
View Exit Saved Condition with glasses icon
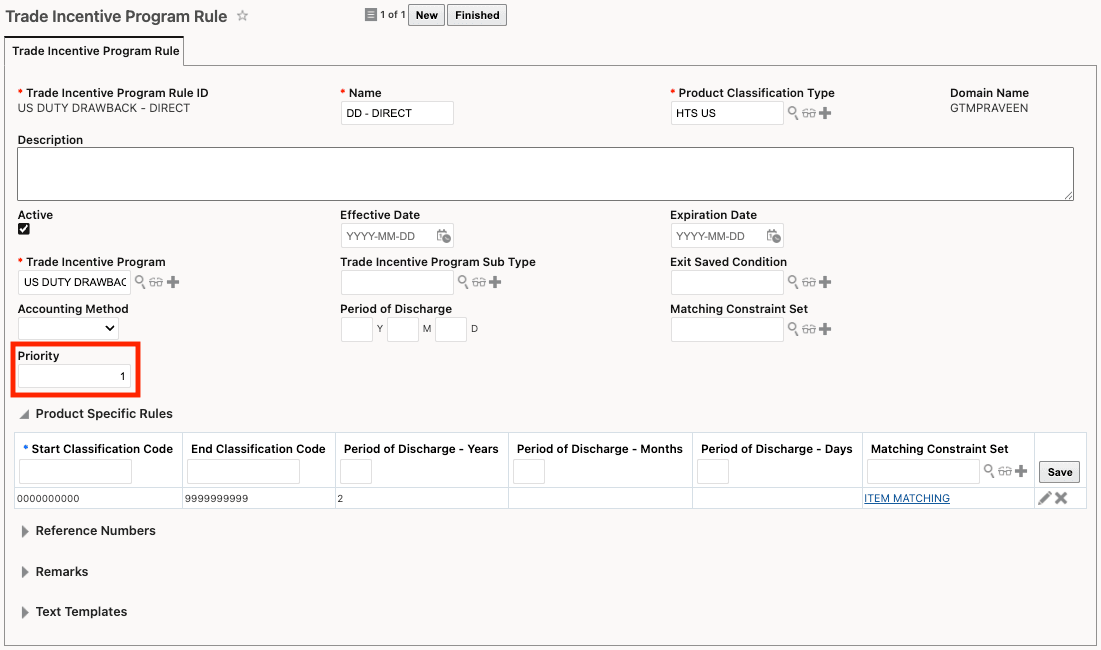coord(809,282)
